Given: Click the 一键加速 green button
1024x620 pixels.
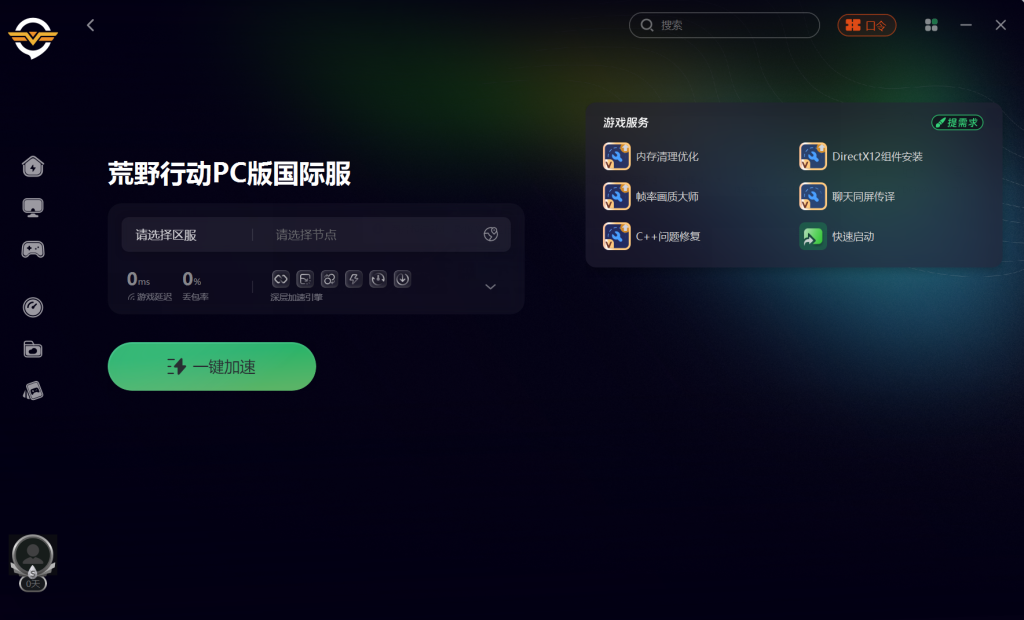Looking at the screenshot, I should click(212, 367).
